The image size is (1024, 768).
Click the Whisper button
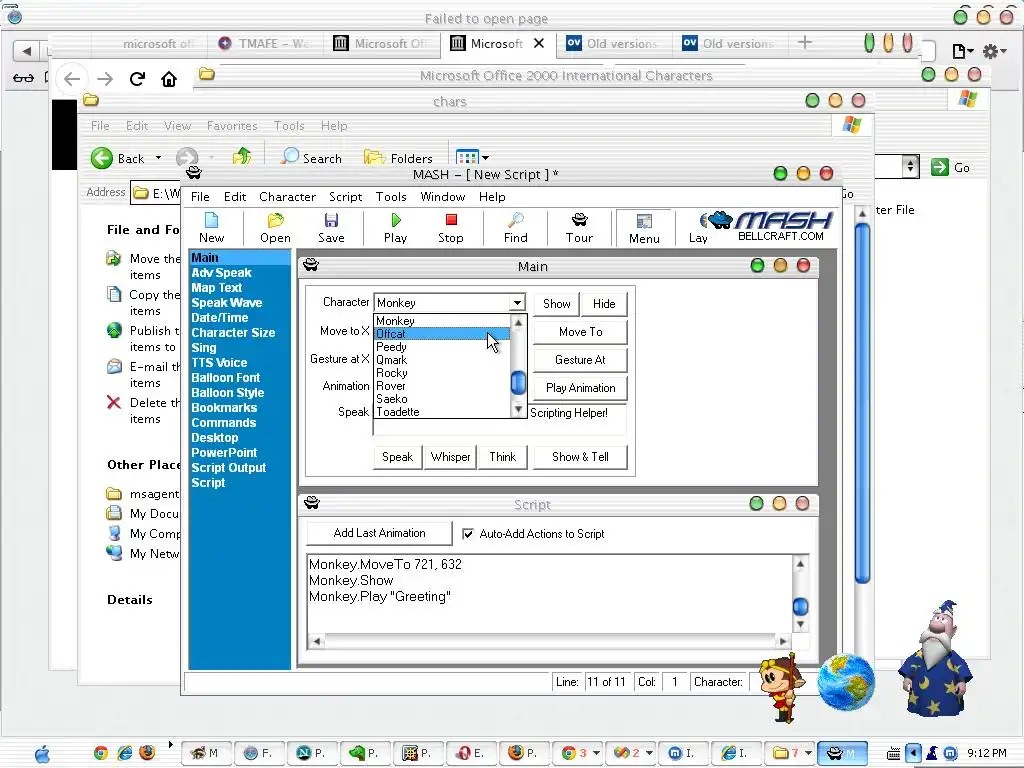(x=450, y=457)
